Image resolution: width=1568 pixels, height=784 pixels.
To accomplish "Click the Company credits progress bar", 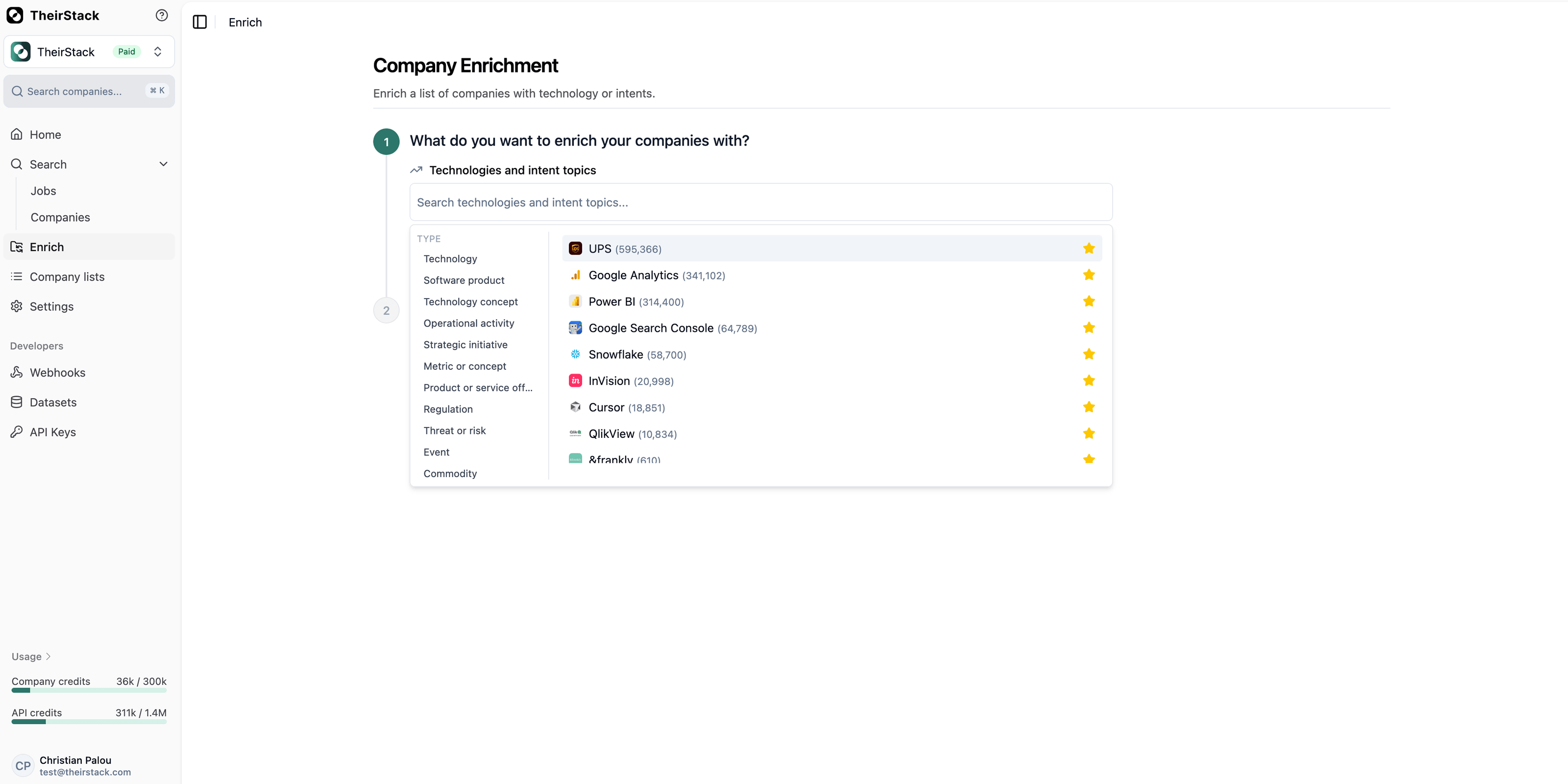I will [89, 690].
